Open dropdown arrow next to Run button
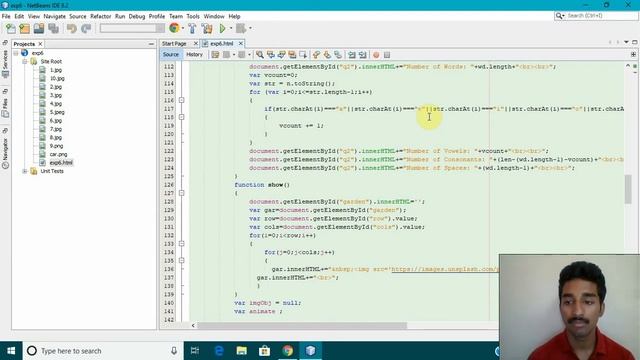640x360 pixels. tap(231, 29)
